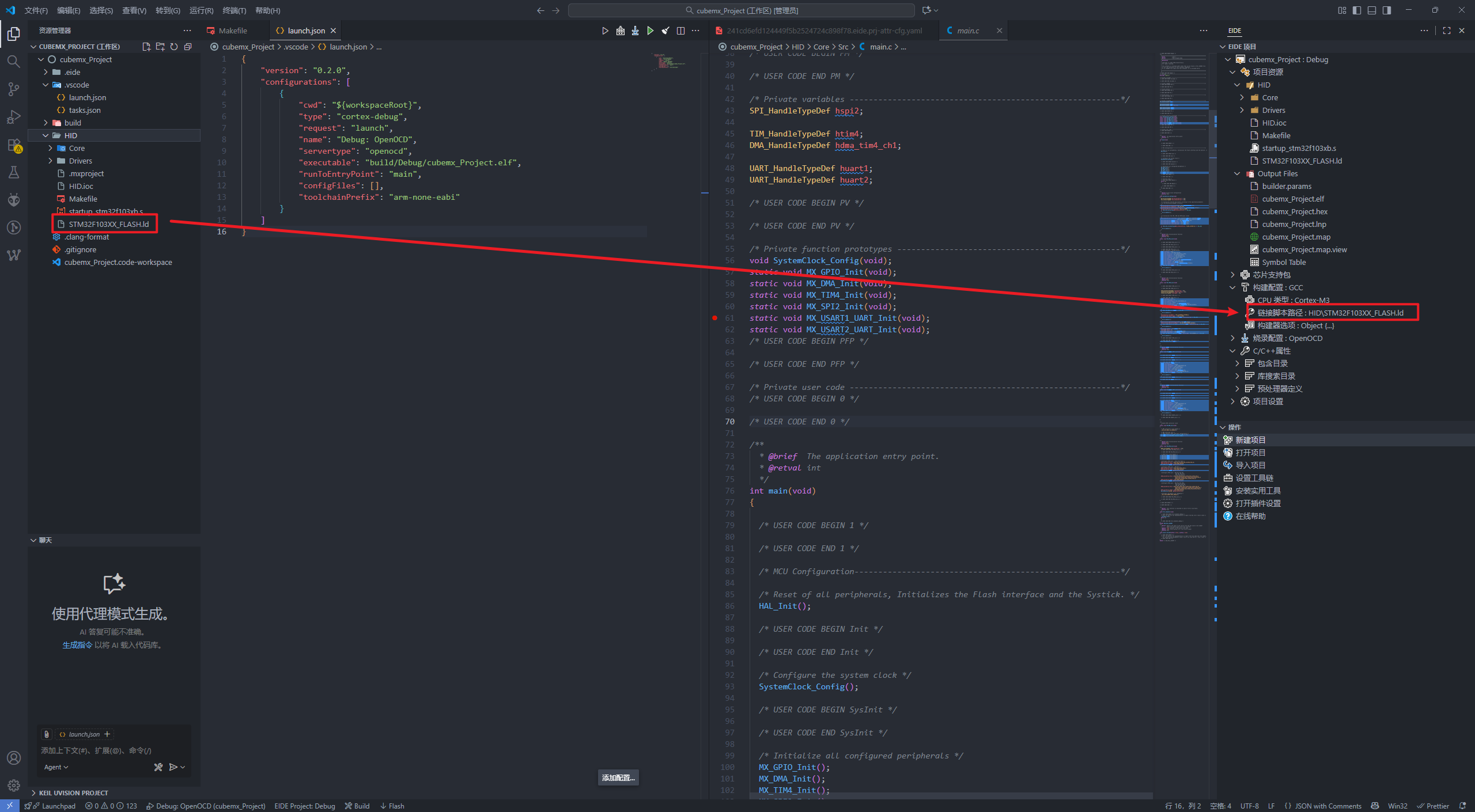The image size is (1475, 812).
Task: Open the Search view in the activity bar
Action: [13, 61]
